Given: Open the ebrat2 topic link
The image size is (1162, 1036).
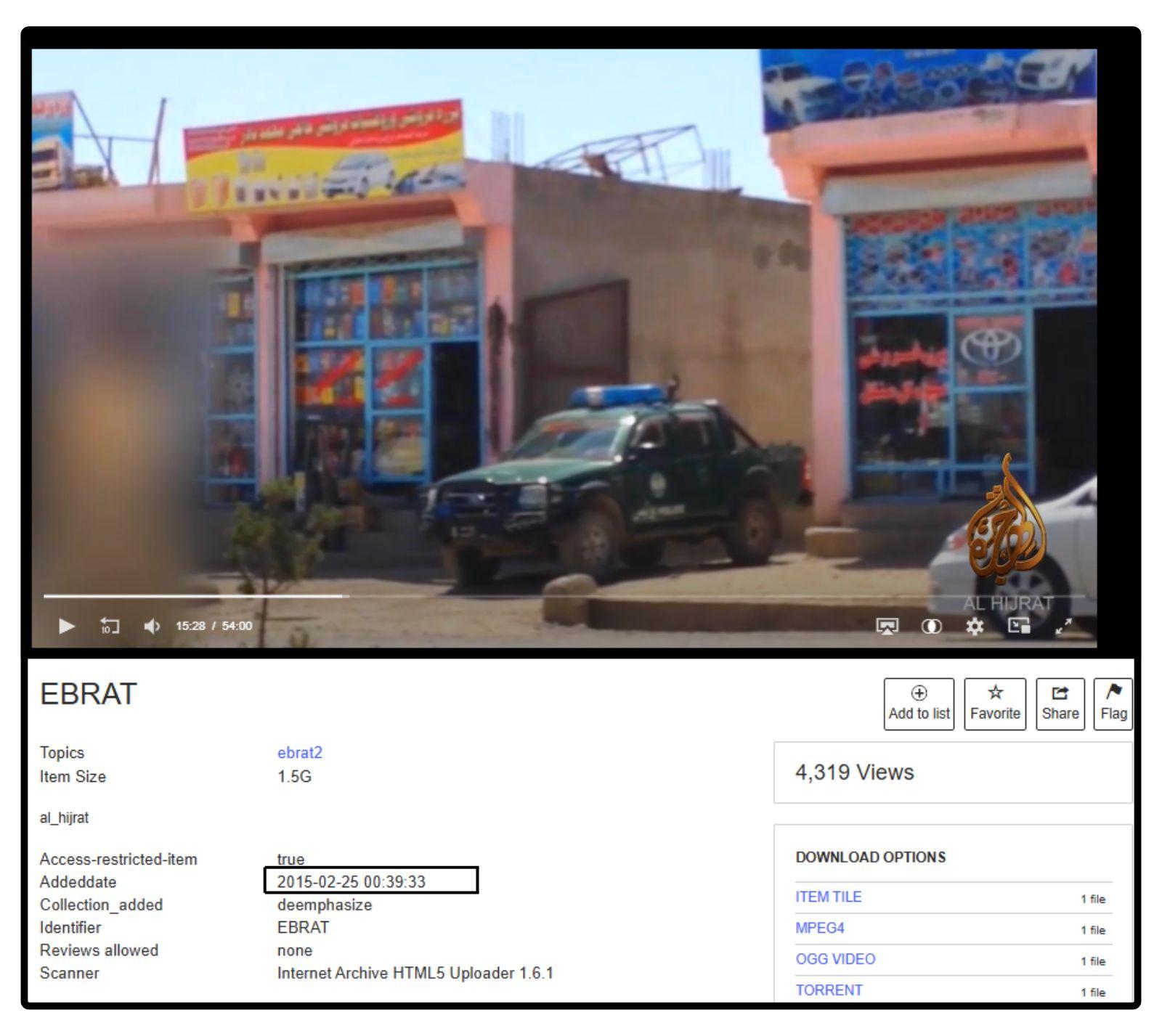Looking at the screenshot, I should (x=299, y=753).
